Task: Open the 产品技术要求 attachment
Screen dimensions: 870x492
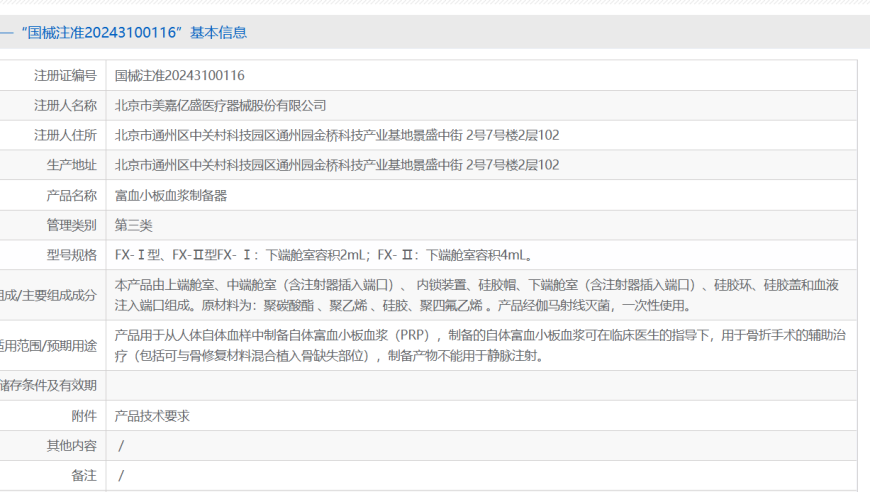Action: [x=152, y=416]
